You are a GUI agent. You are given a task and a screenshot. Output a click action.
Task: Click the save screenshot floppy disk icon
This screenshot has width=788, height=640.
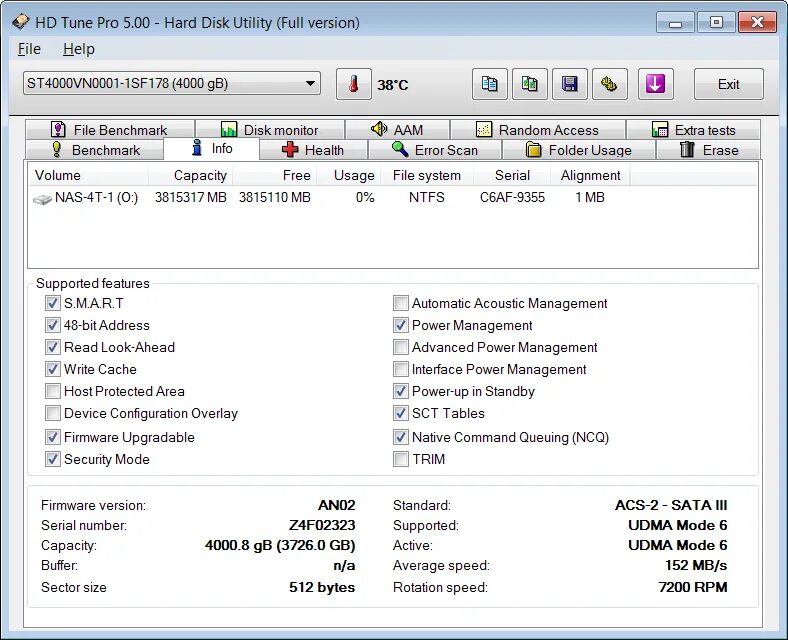pyautogui.click(x=569, y=84)
